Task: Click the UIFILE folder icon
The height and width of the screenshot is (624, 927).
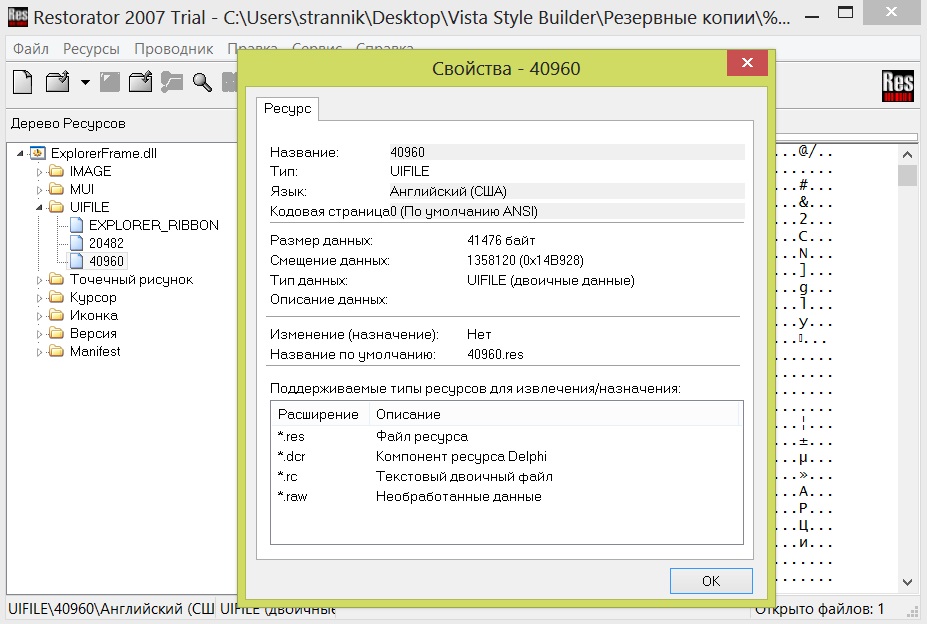Action: click(x=56, y=207)
